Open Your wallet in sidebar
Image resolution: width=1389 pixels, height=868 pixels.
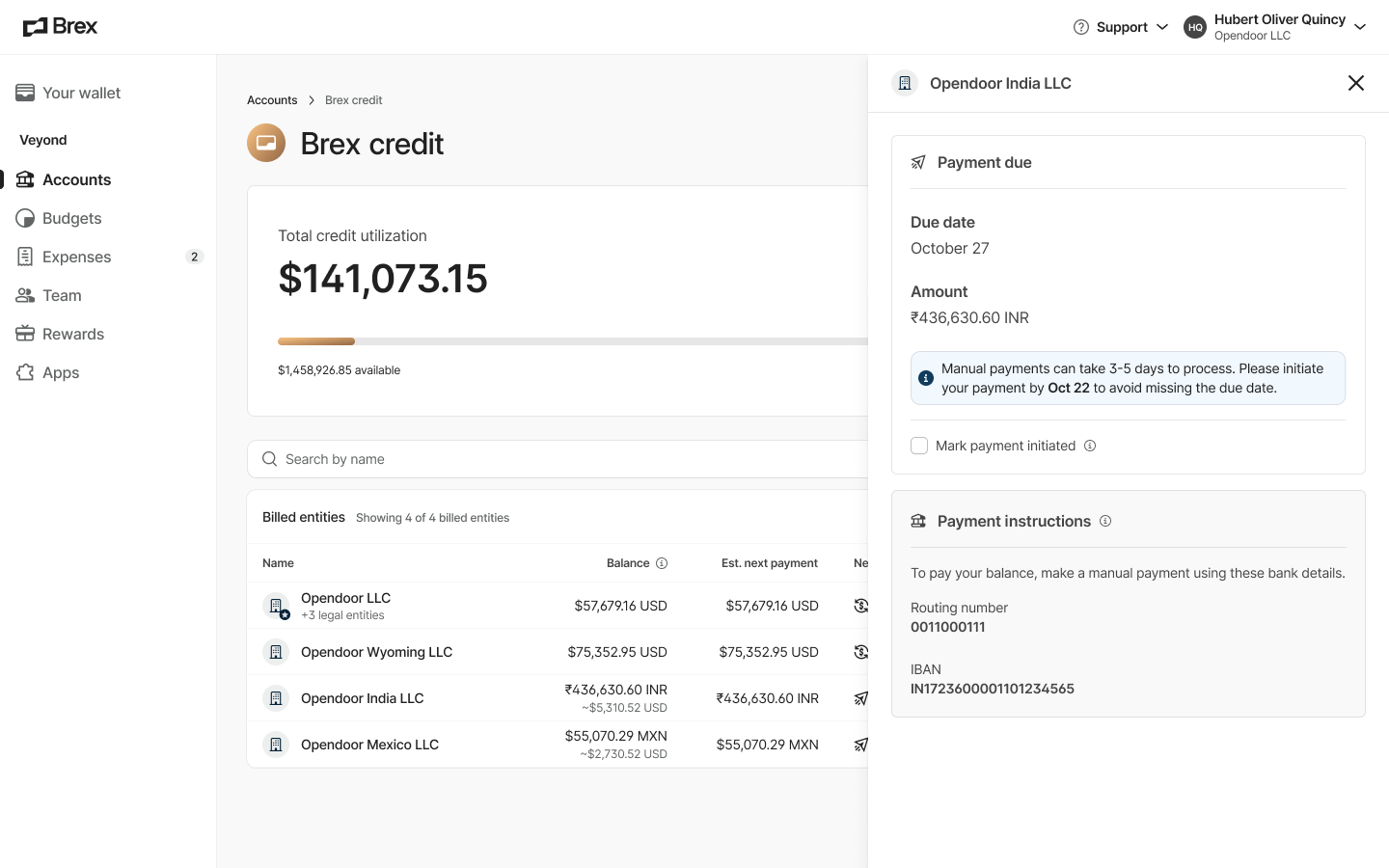point(81,93)
